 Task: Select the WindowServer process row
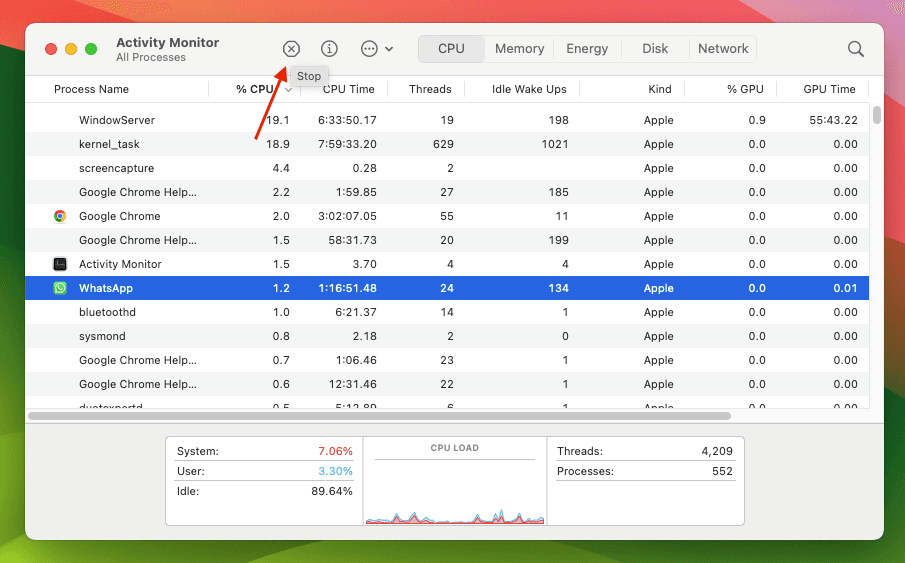click(x=447, y=120)
